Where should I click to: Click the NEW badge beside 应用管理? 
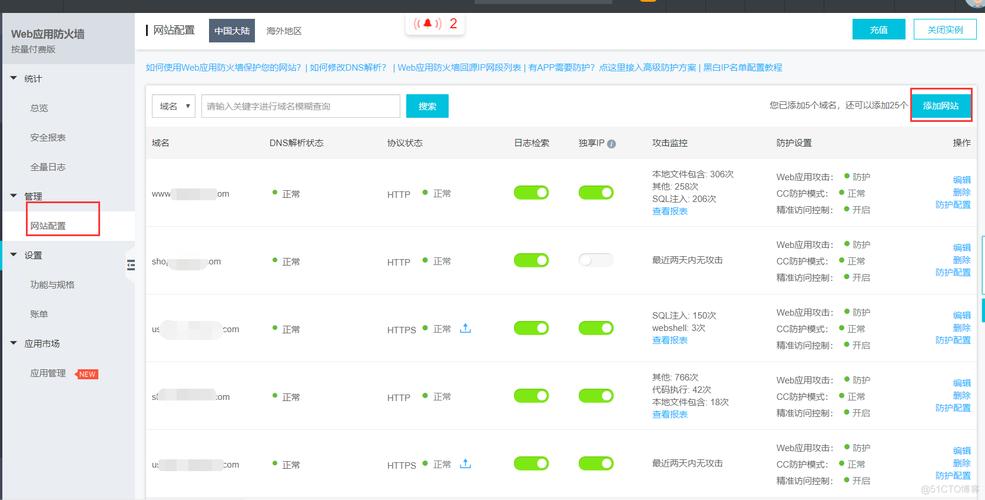tap(86, 374)
